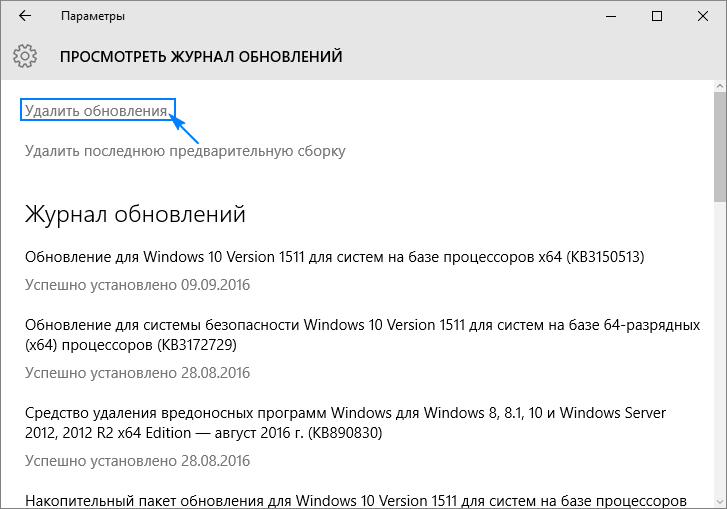This screenshot has width=727, height=509.
Task: Click the scrollbar track below the thumb
Action: (x=719, y=350)
